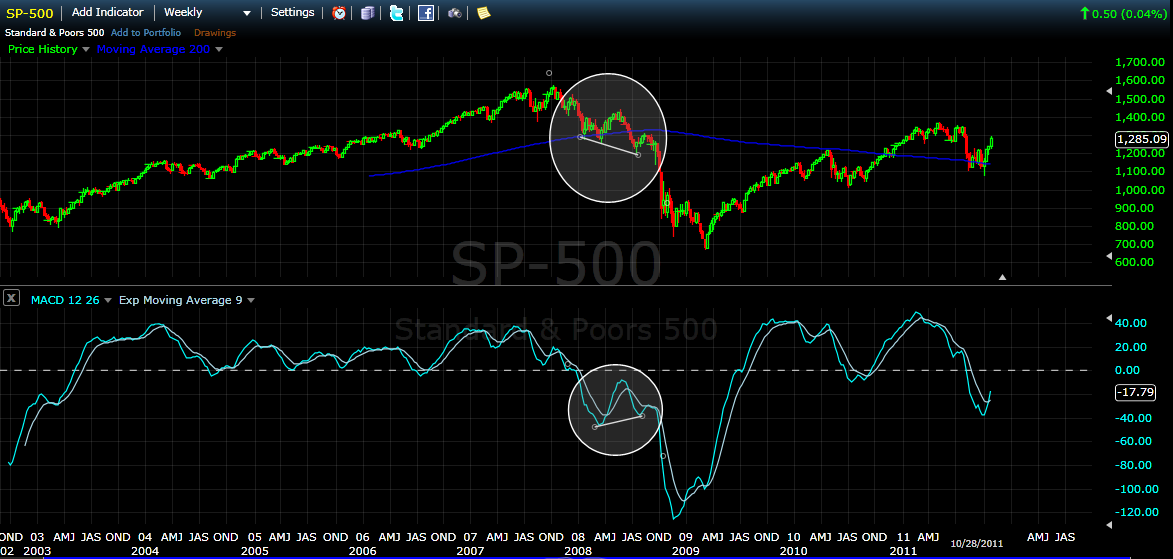Click the 2003 year label on time axis
This screenshot has width=1173, height=559.
coord(37,551)
